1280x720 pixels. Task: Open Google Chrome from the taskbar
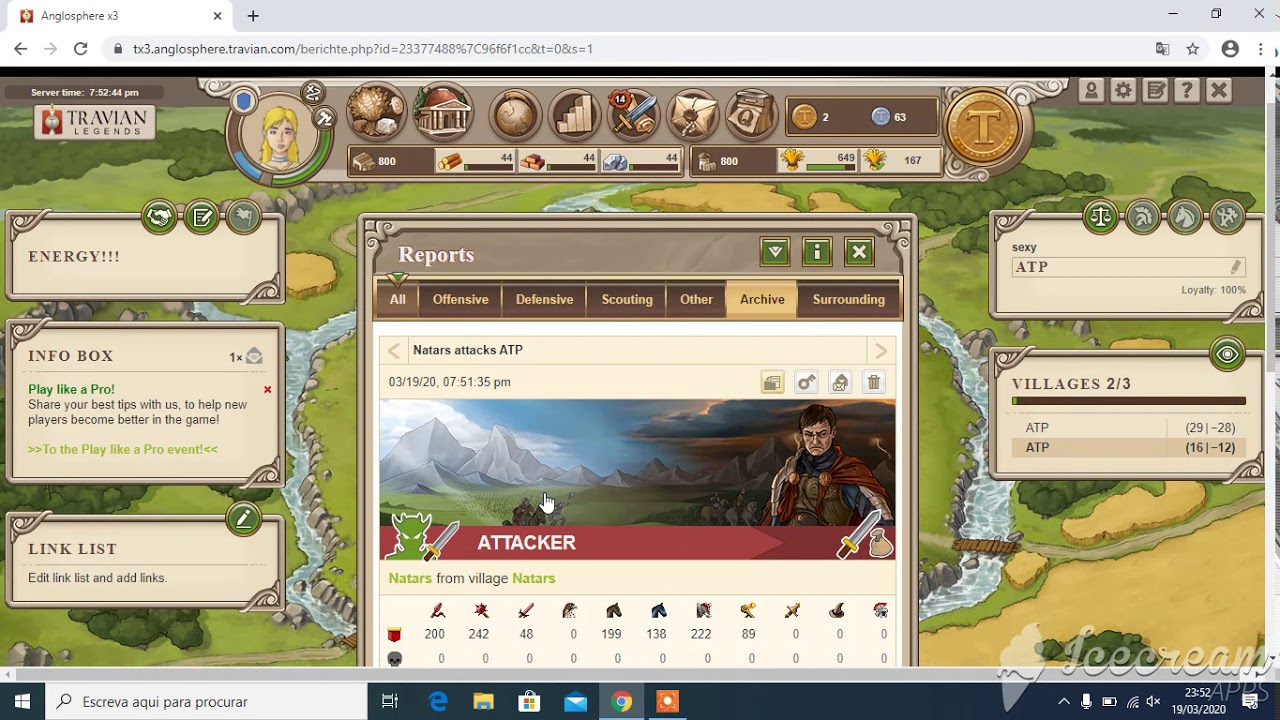(x=621, y=701)
